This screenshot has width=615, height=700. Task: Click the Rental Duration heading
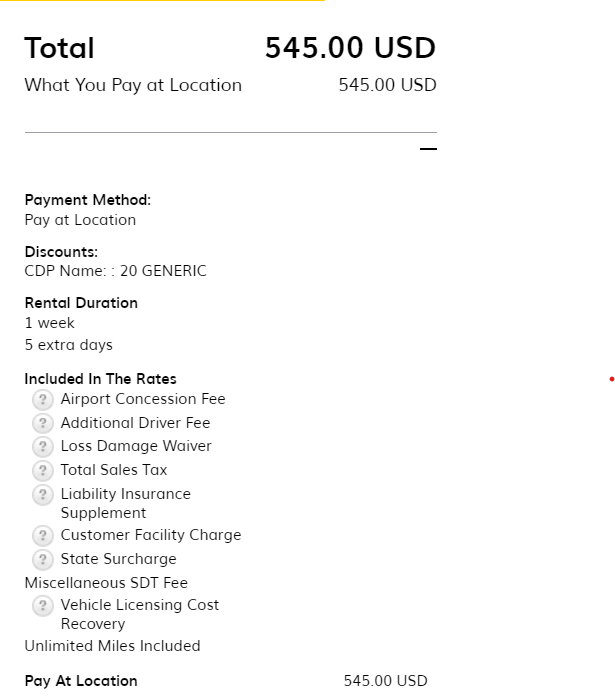click(81, 303)
